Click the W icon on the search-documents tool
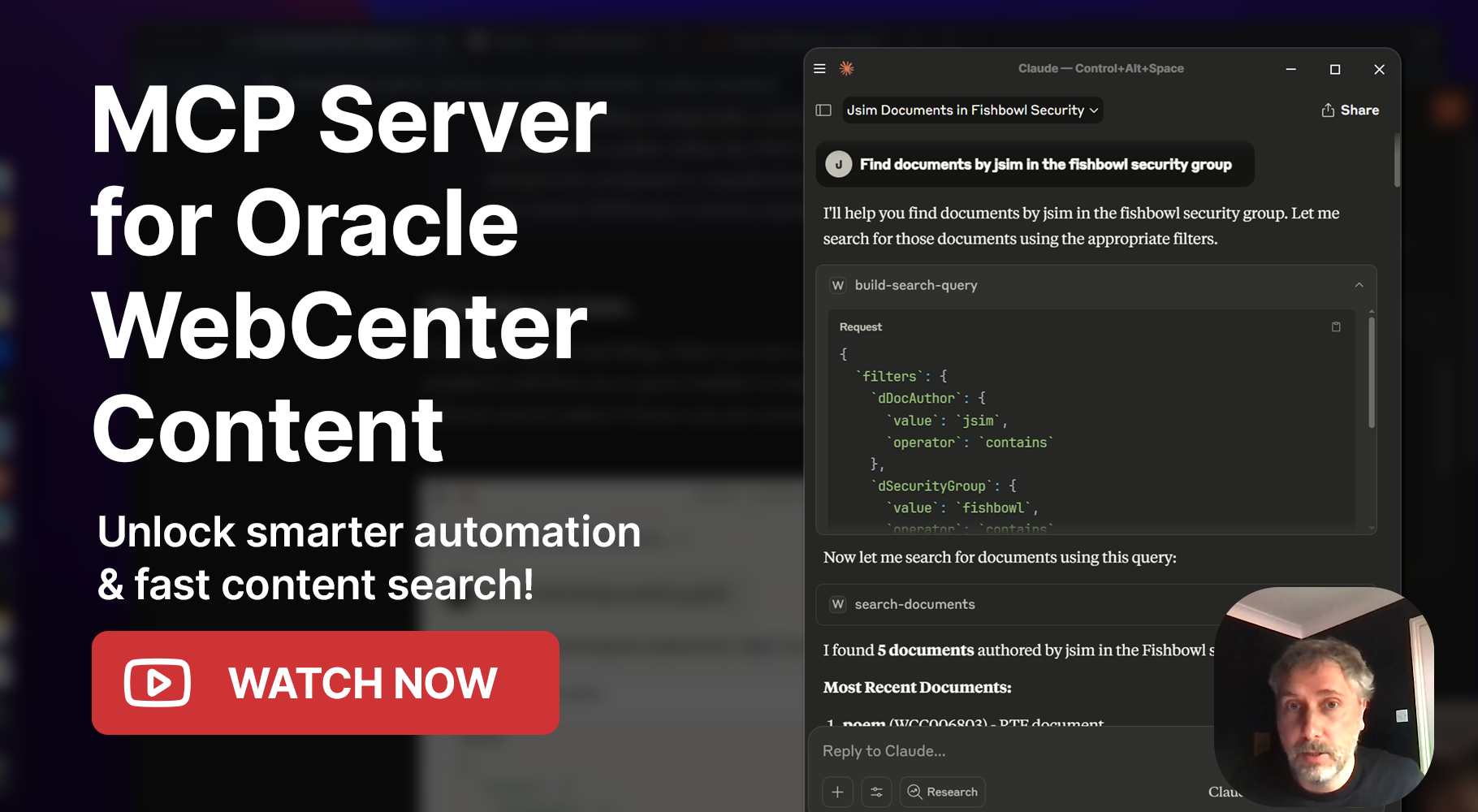 pos(837,604)
